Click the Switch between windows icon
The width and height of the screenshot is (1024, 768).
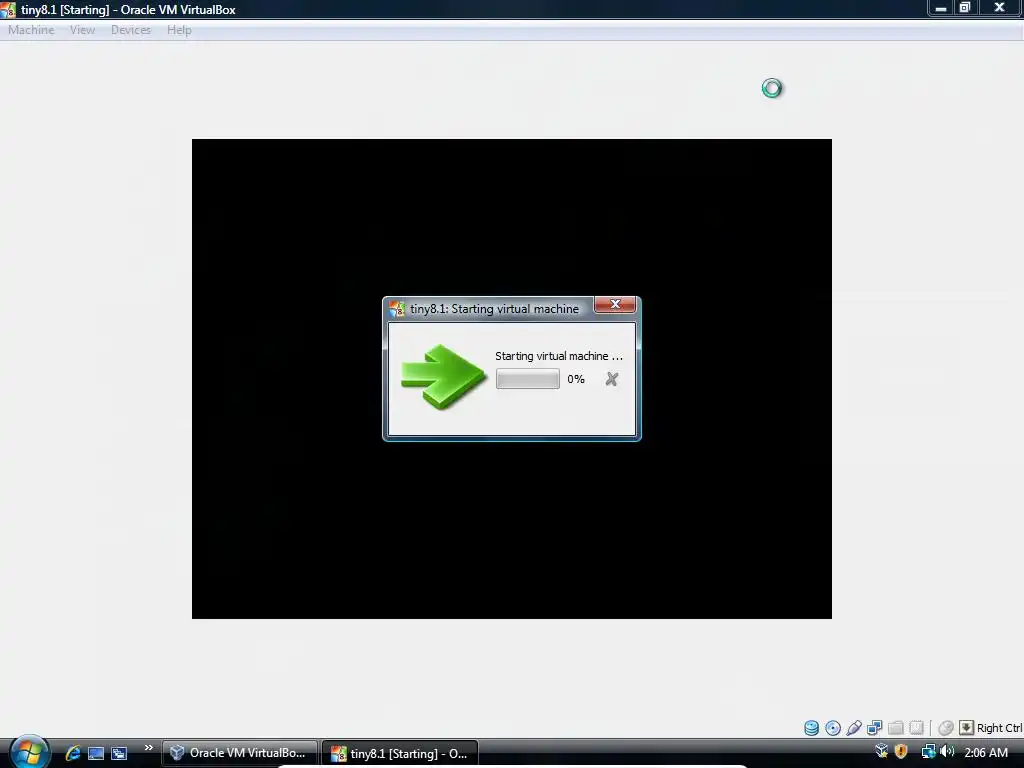119,753
